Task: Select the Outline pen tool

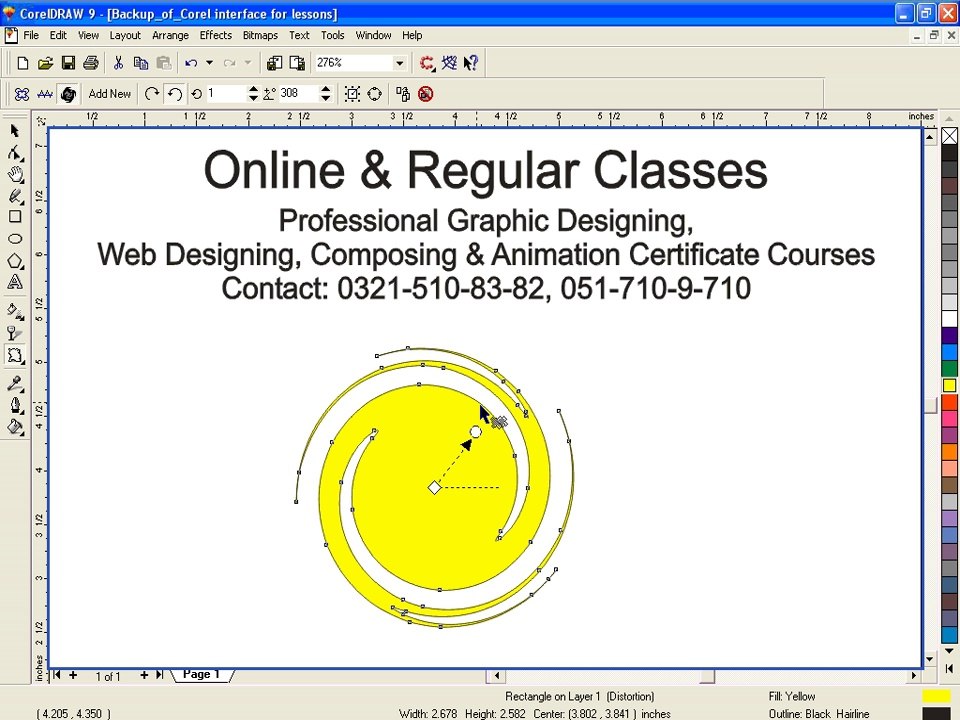Action: (x=15, y=405)
